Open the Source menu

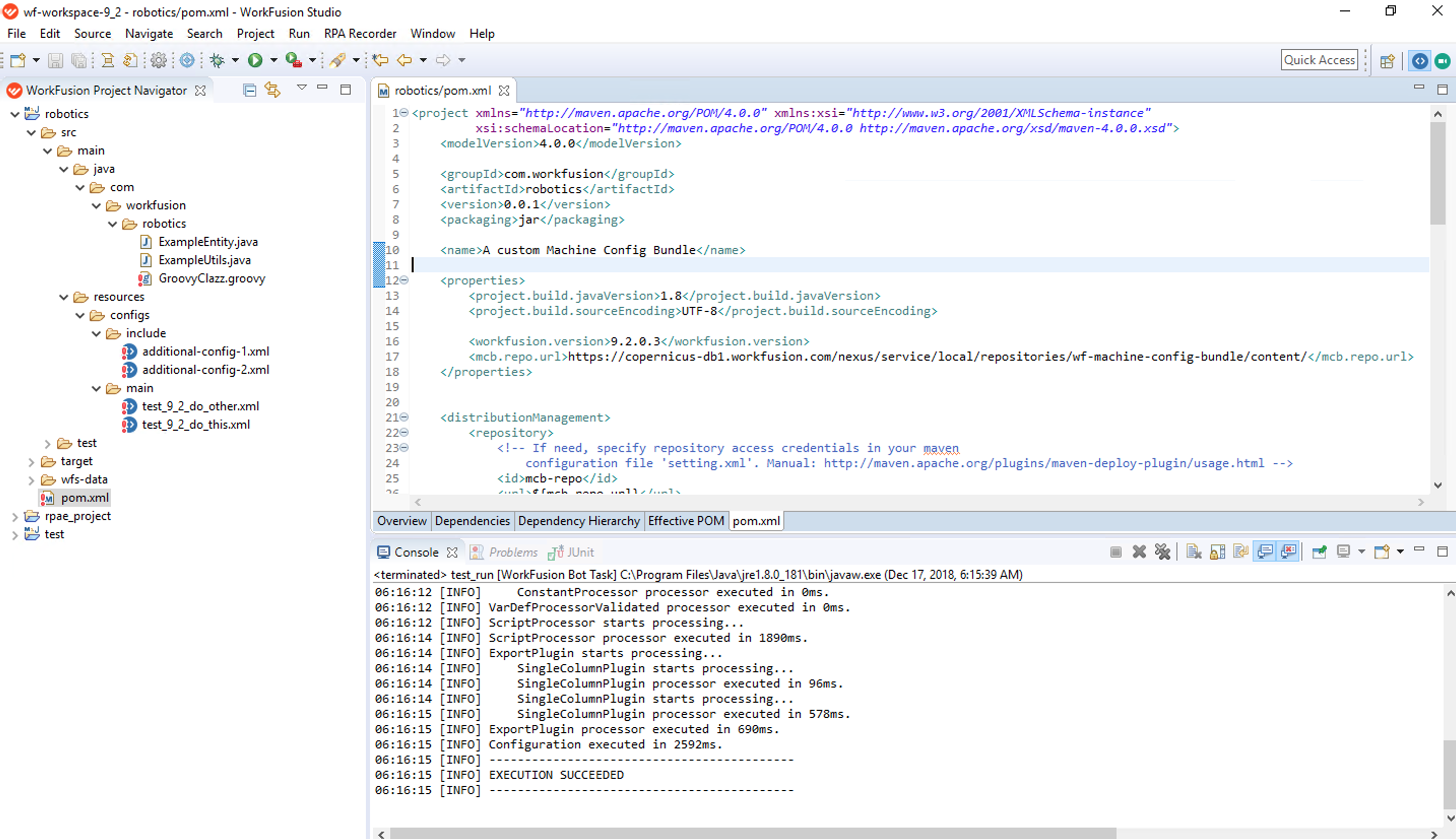tap(92, 34)
